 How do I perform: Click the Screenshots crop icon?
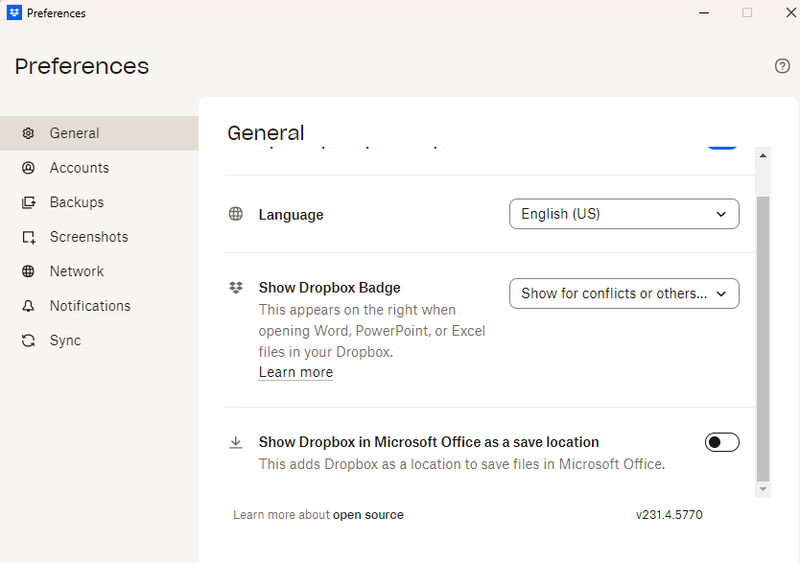tap(29, 237)
